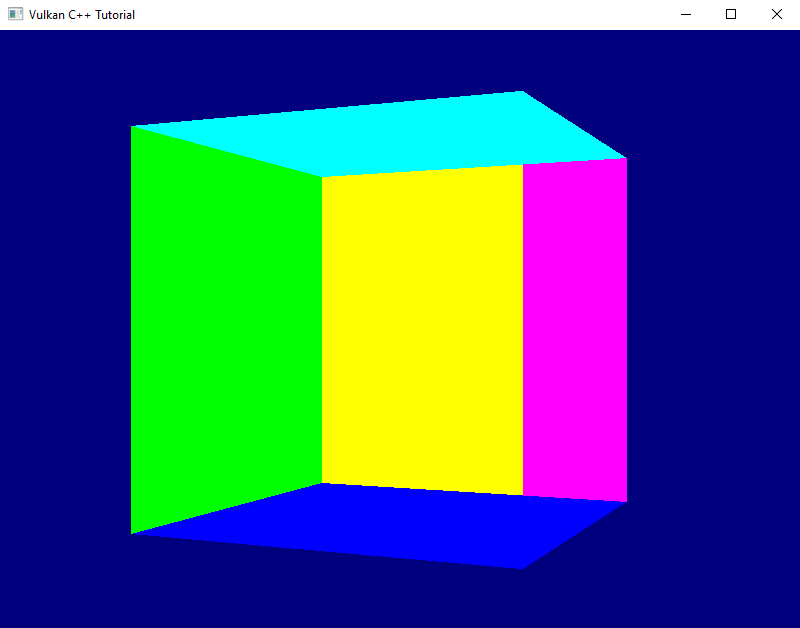This screenshot has width=800, height=628.
Task: Minimize the Vulkan C++ Tutorial window
Action: coord(685,14)
